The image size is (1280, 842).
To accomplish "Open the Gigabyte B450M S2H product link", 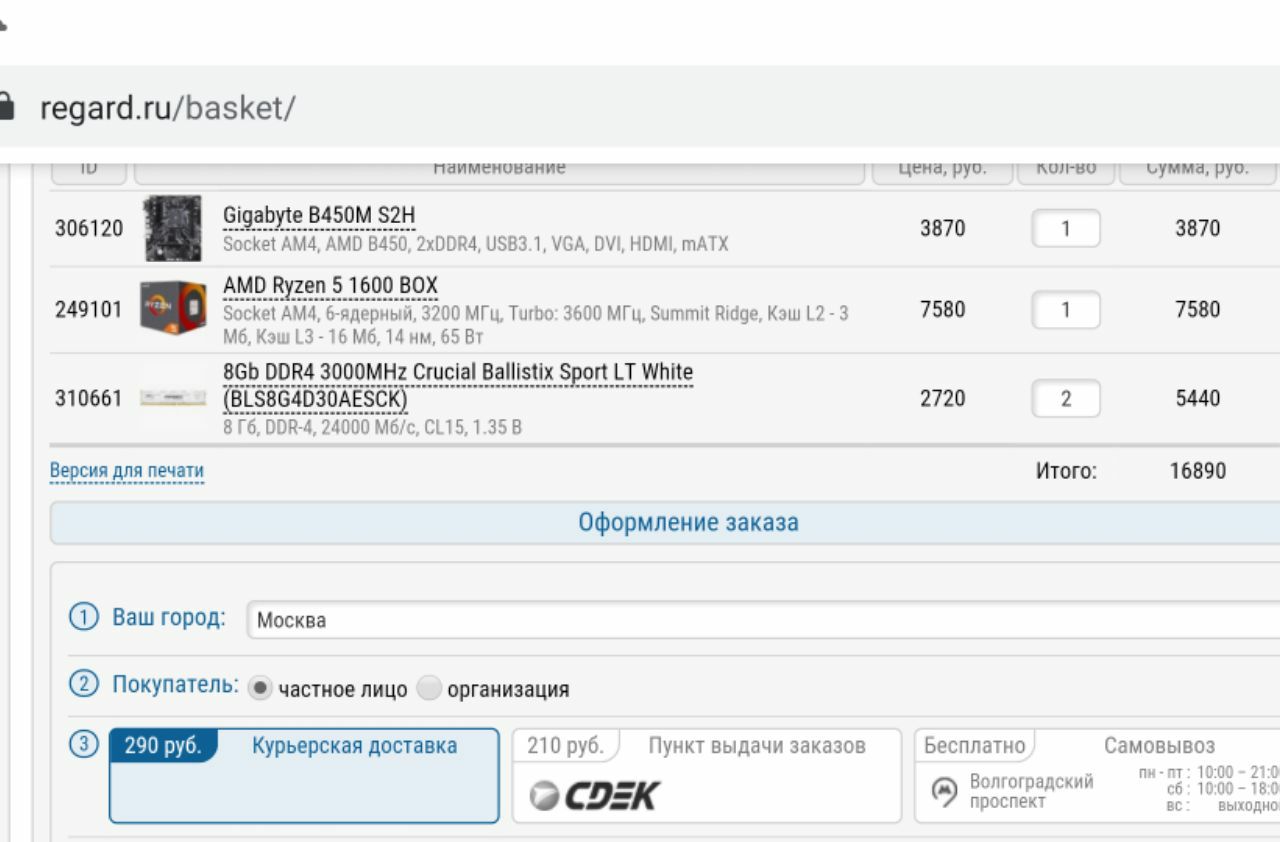I will coord(319,215).
